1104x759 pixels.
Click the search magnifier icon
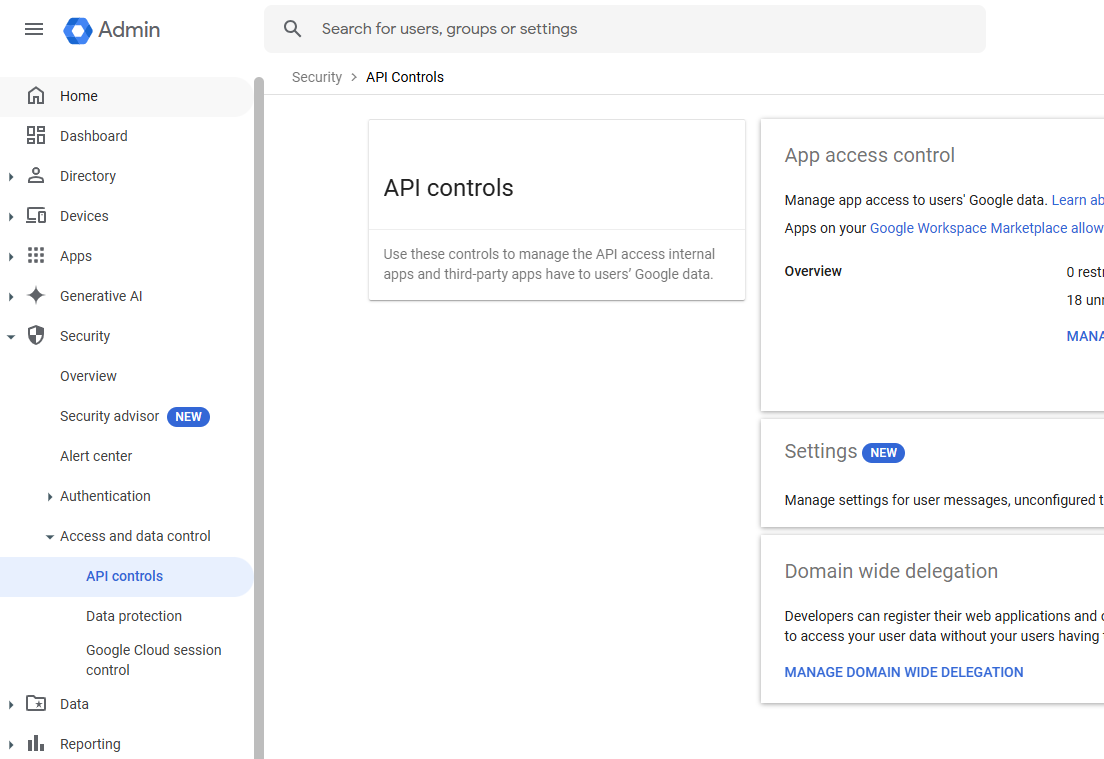tap(292, 29)
